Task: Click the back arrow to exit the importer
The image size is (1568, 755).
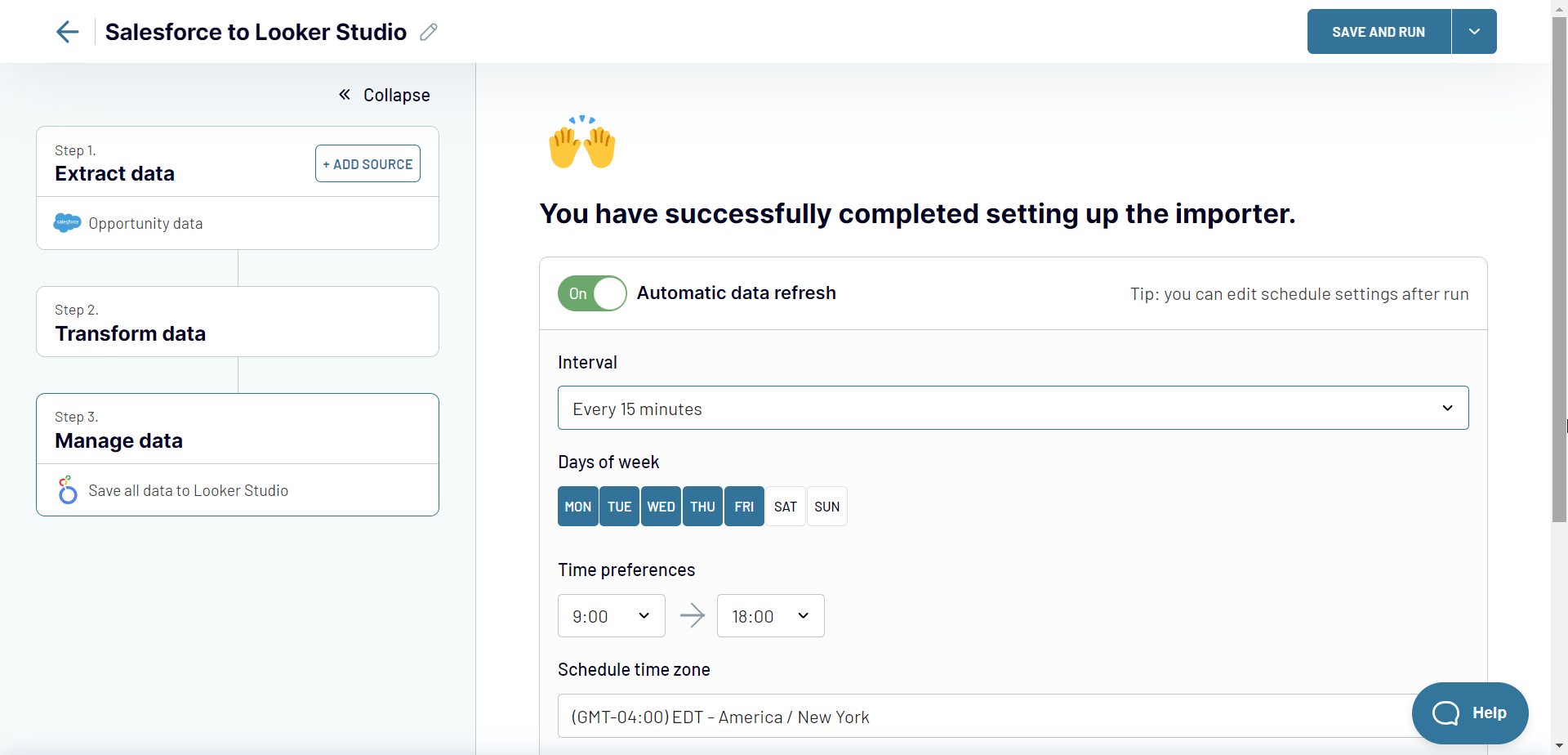Action: (68, 32)
